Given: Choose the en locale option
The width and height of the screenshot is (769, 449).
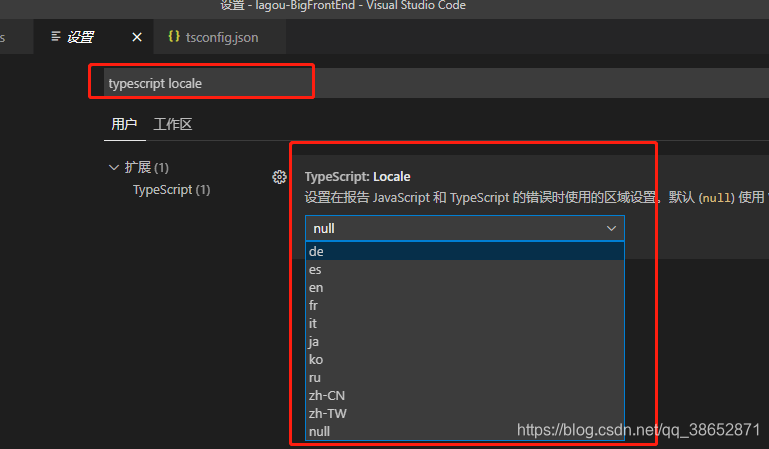Looking at the screenshot, I should (464, 288).
